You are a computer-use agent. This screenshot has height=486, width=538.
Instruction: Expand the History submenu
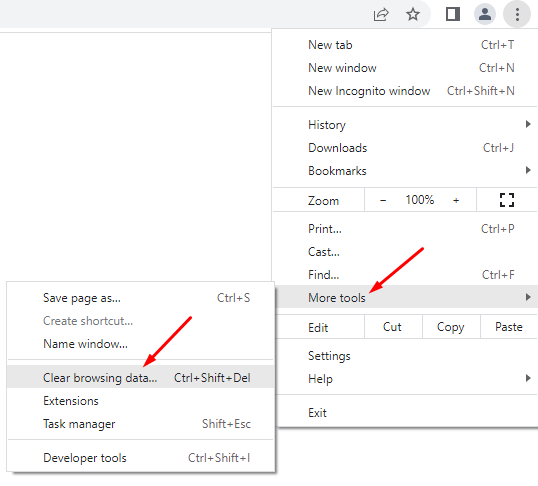coord(405,125)
